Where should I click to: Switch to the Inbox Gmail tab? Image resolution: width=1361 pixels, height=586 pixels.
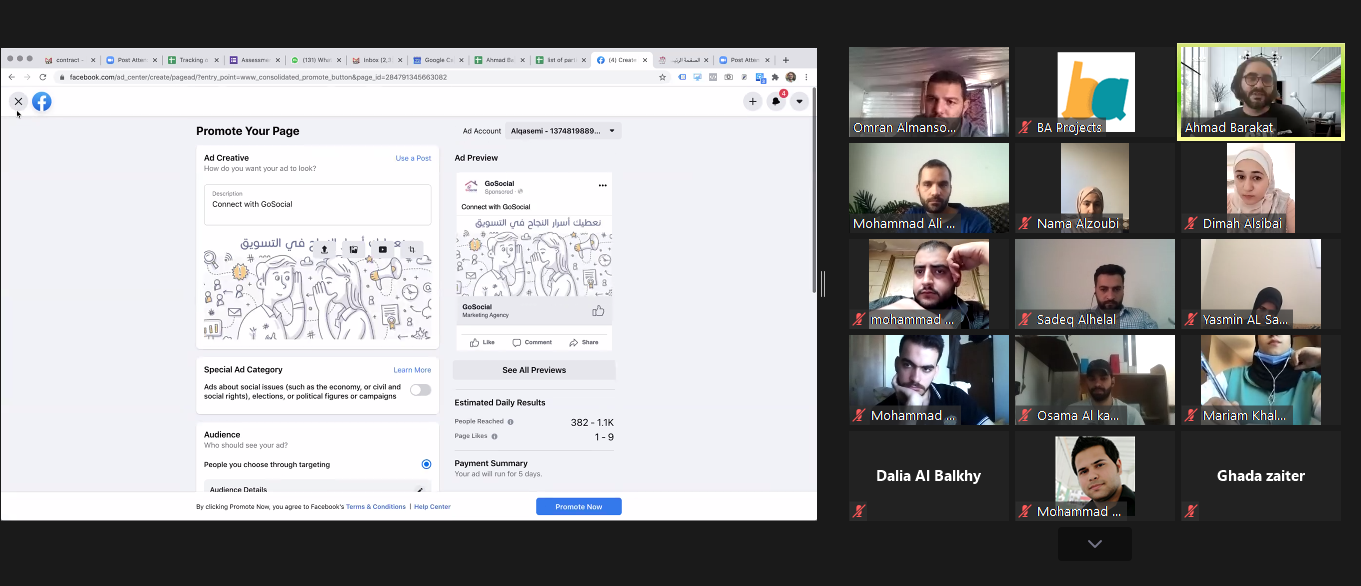[375, 60]
